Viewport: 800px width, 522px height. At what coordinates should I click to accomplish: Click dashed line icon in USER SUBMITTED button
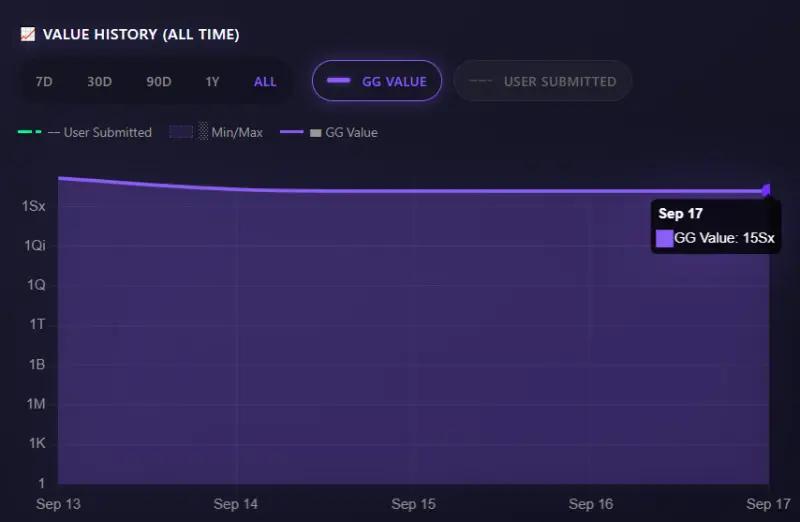click(x=480, y=81)
